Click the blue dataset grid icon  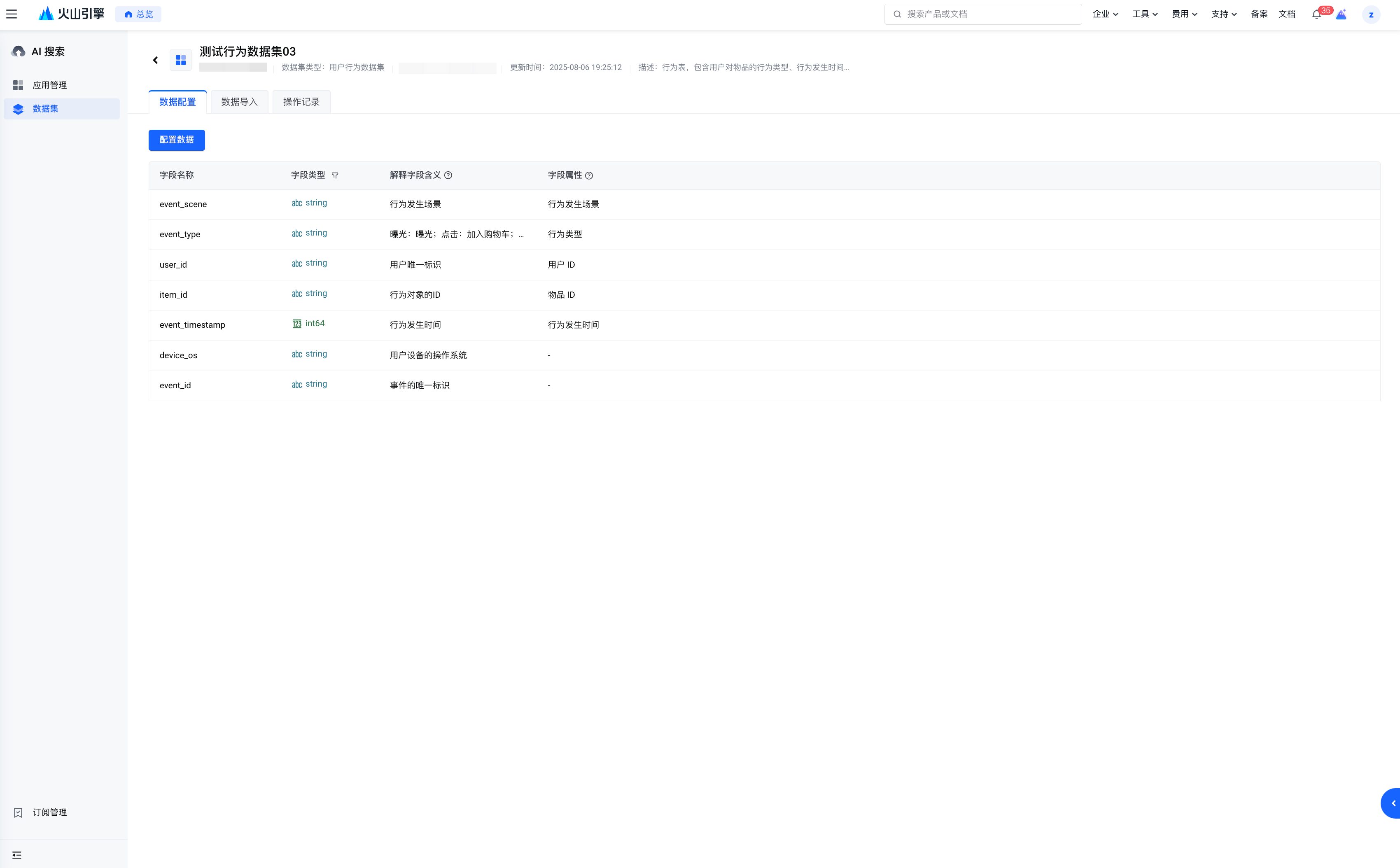pyautogui.click(x=181, y=60)
